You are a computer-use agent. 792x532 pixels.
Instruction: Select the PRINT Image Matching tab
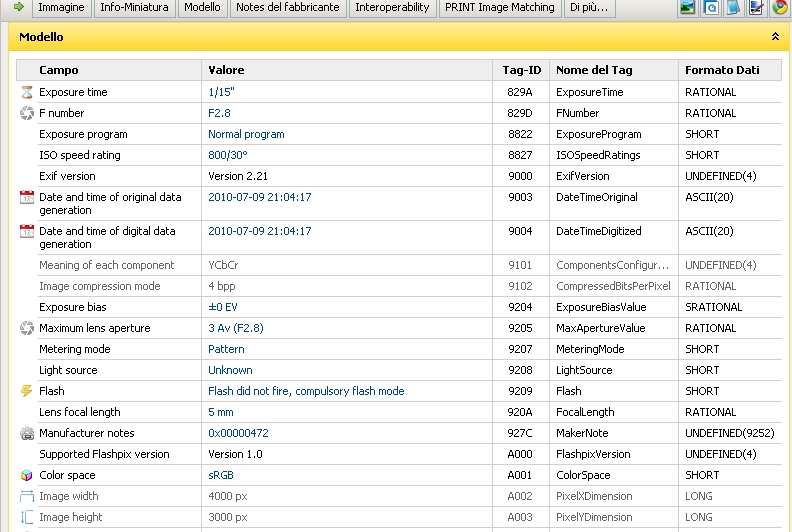[499, 7]
